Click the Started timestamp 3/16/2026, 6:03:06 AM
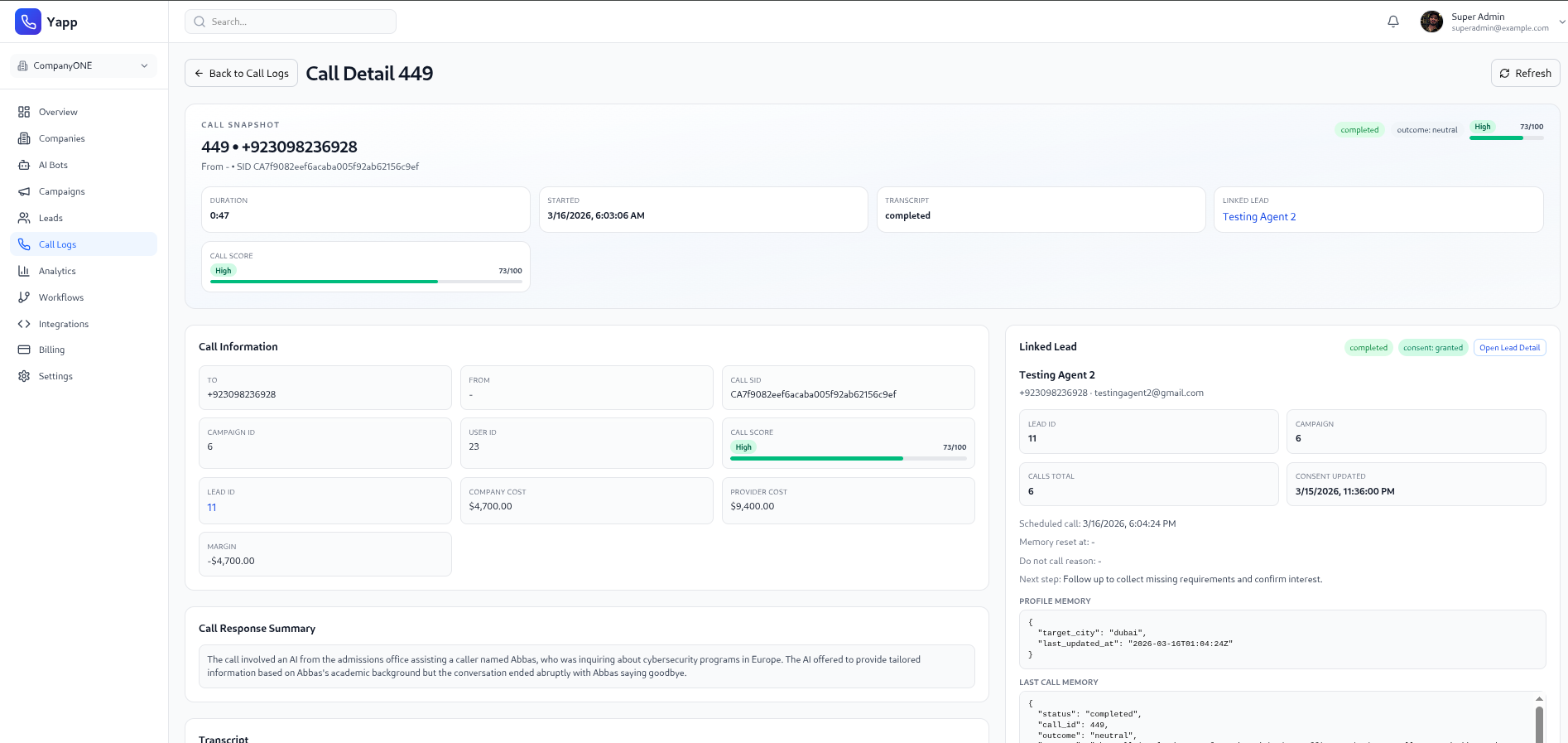The image size is (1568, 743). pos(596,215)
